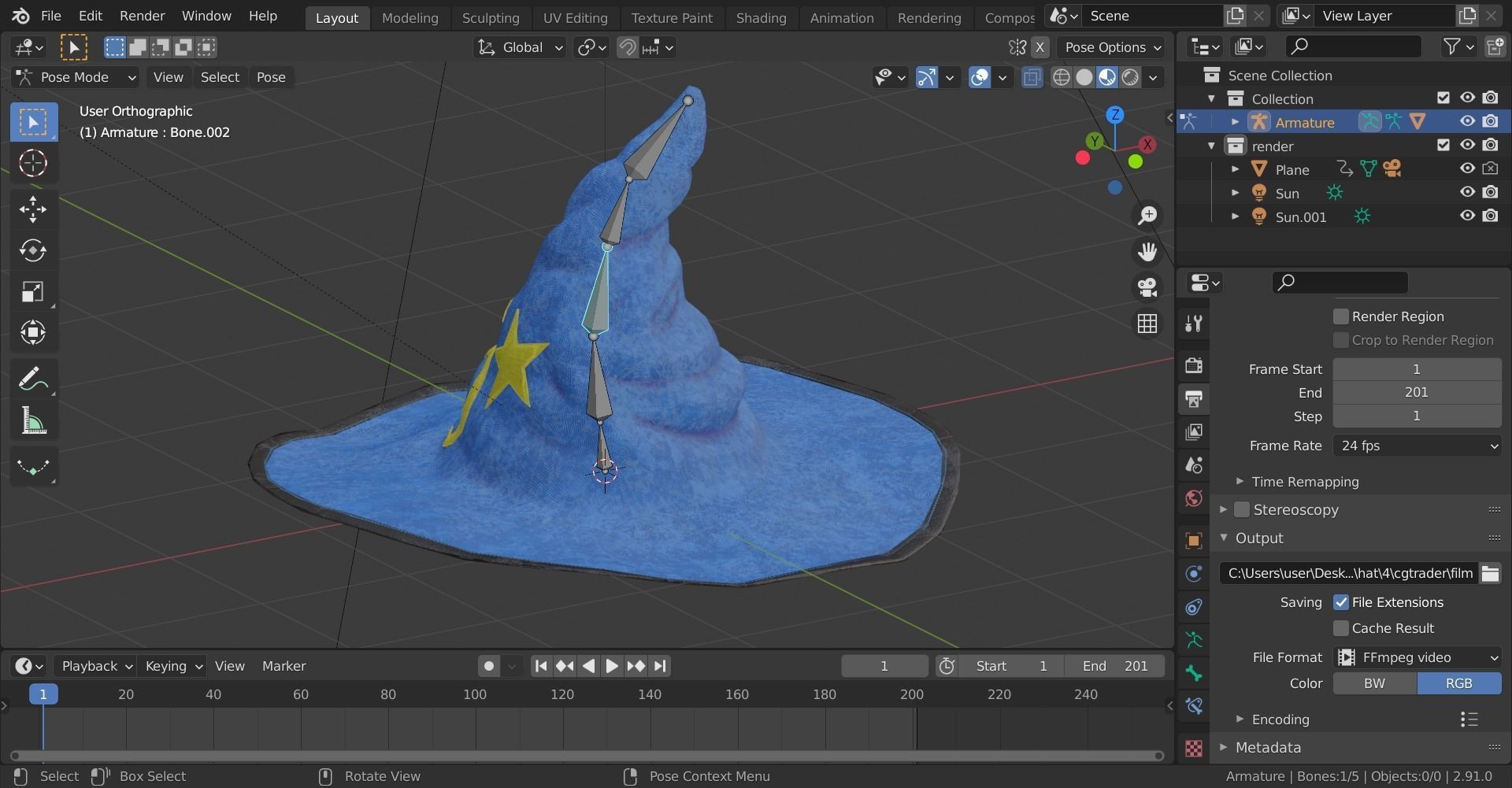Toggle X-ray display in viewport header
1512x788 pixels.
[1032, 77]
